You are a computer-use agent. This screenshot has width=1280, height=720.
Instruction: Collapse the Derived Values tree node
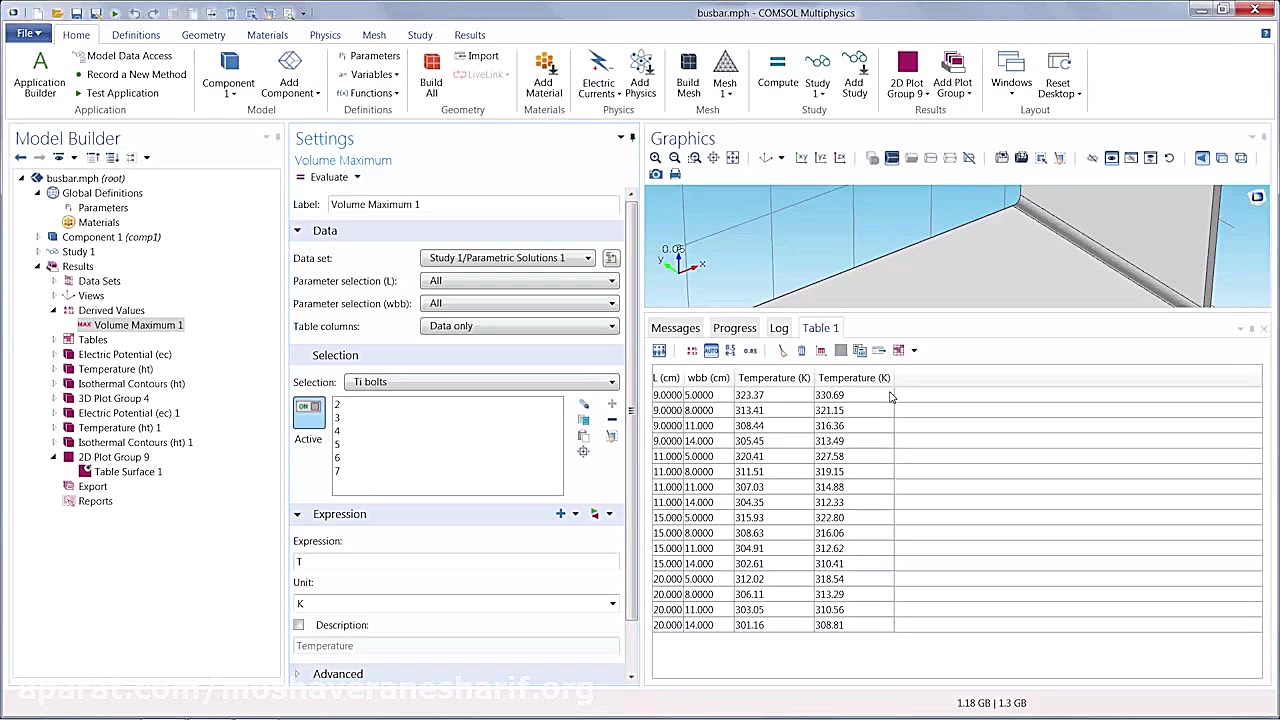click(x=54, y=310)
